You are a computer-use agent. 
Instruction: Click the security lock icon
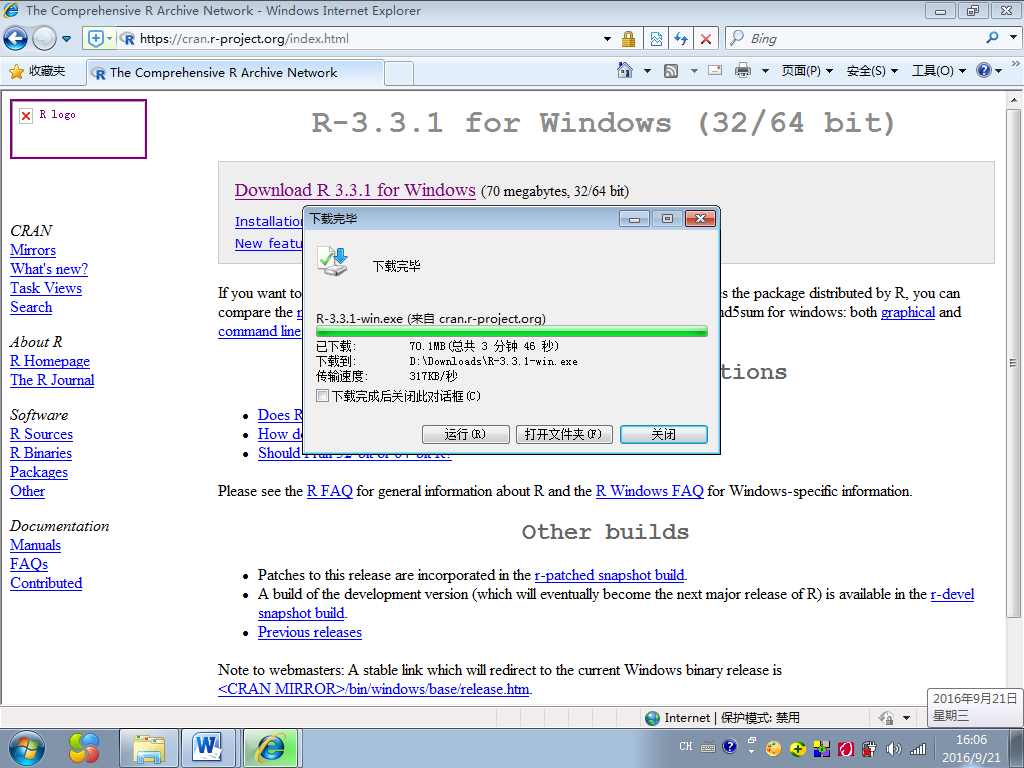click(628, 39)
